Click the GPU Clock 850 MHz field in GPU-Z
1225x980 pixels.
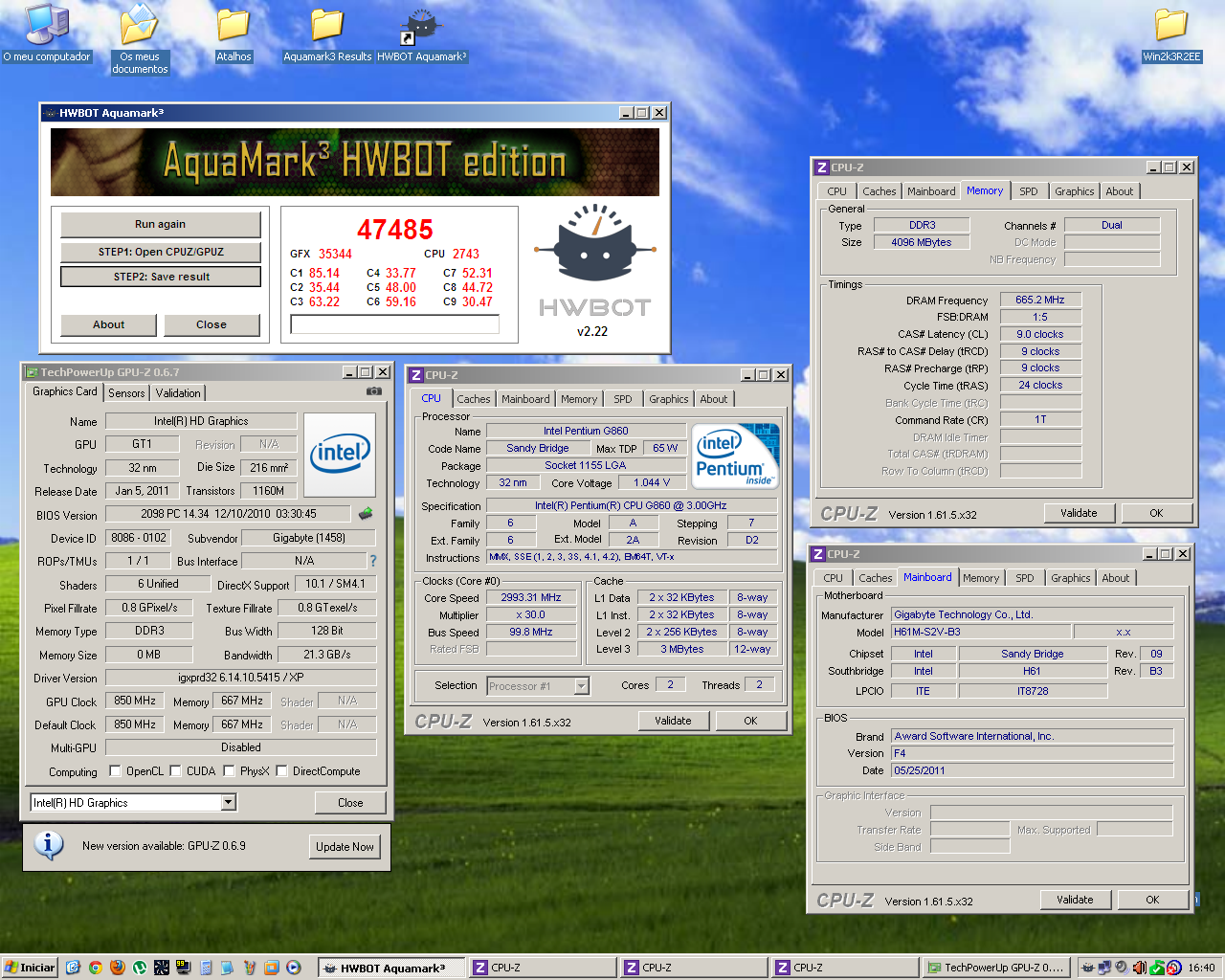[x=135, y=701]
